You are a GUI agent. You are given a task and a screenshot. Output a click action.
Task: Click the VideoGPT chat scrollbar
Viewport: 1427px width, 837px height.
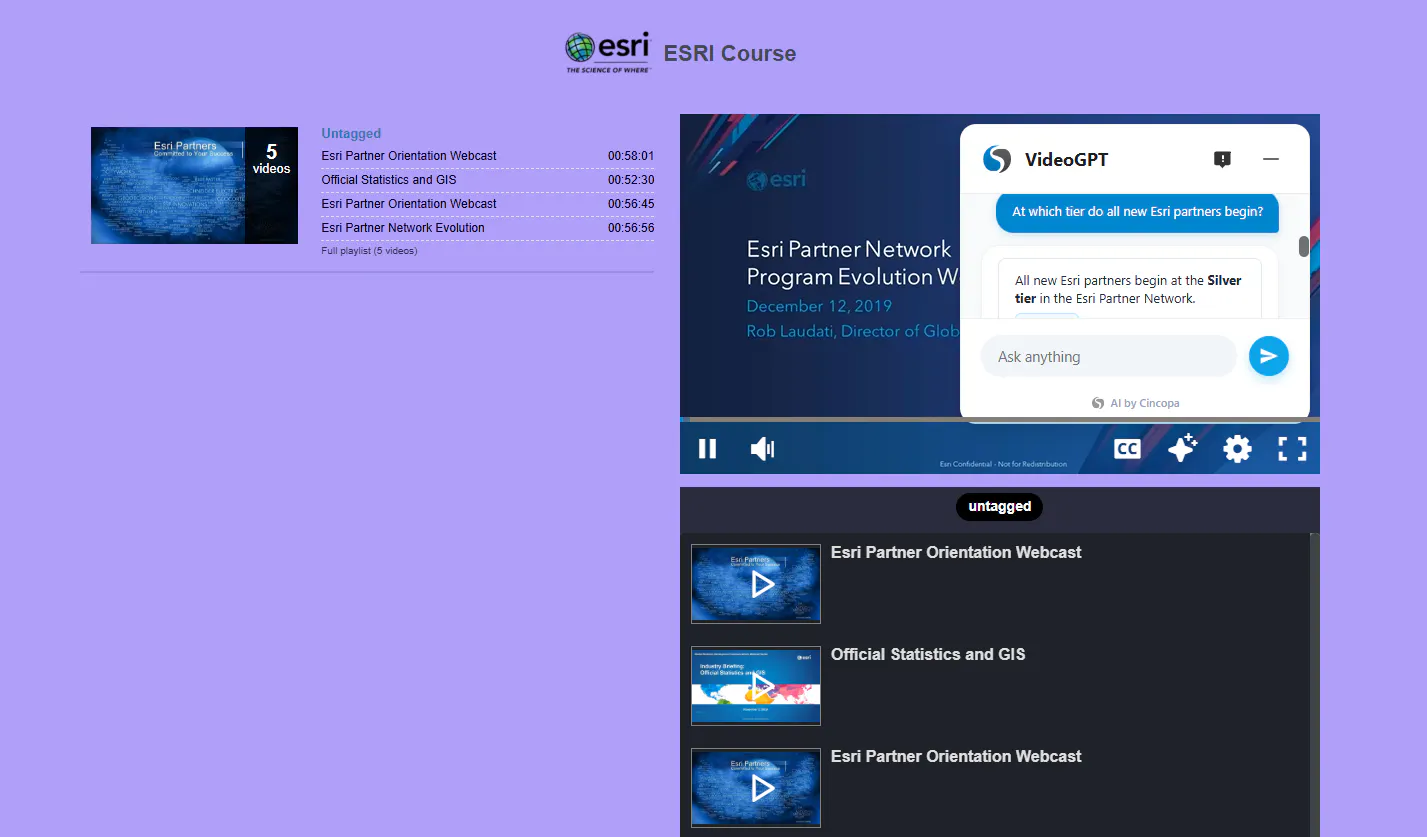pyautogui.click(x=1304, y=246)
